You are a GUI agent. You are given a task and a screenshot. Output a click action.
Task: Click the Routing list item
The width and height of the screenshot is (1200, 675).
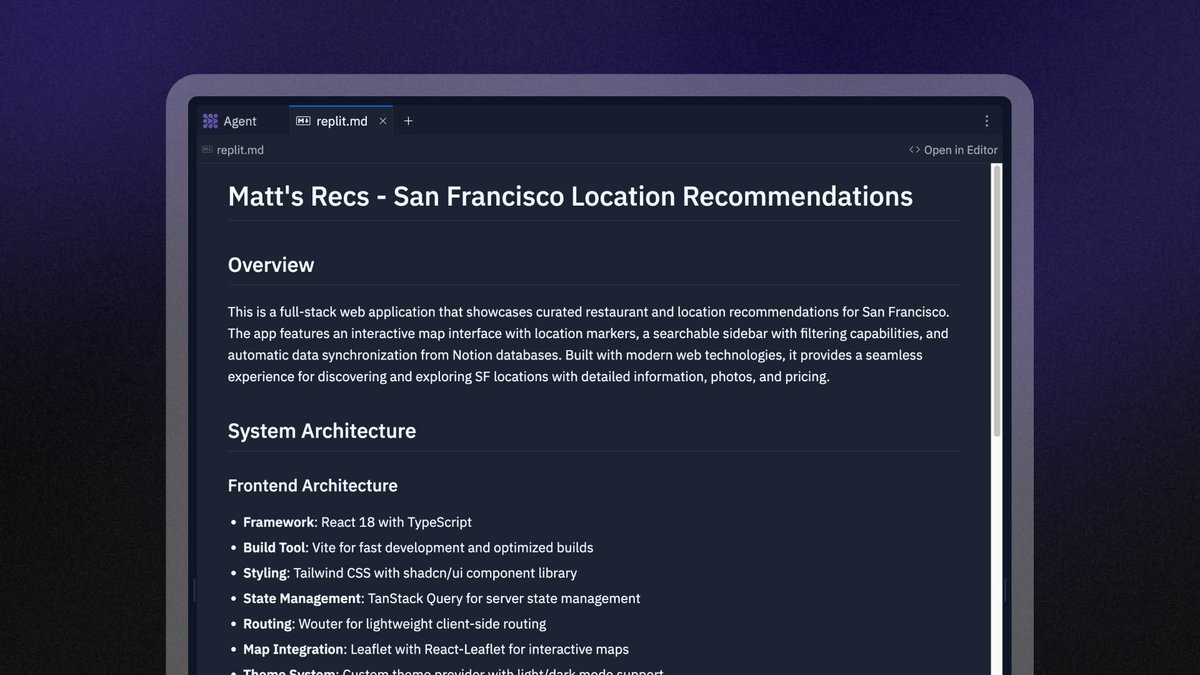point(394,624)
